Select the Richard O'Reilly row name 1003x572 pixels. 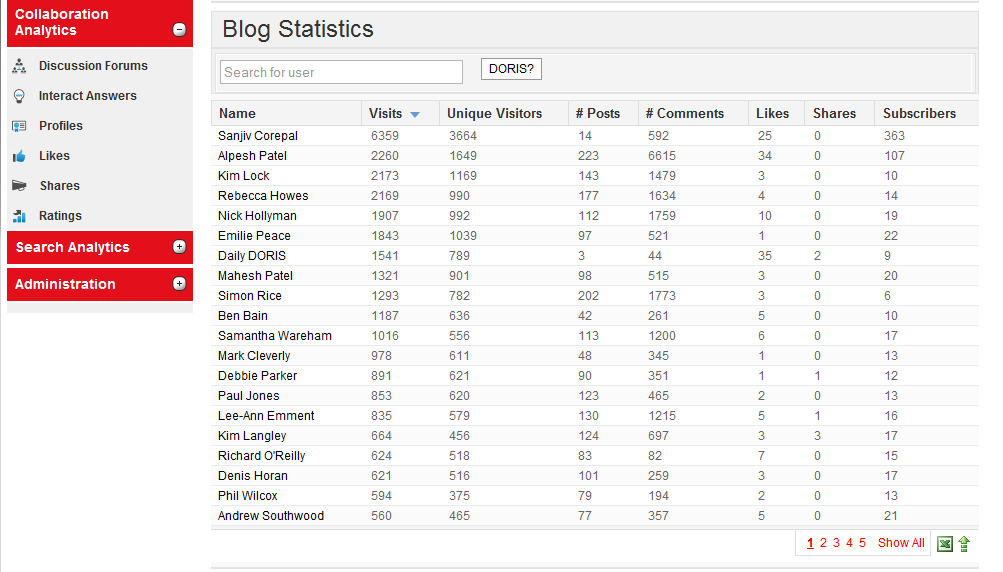pos(262,456)
